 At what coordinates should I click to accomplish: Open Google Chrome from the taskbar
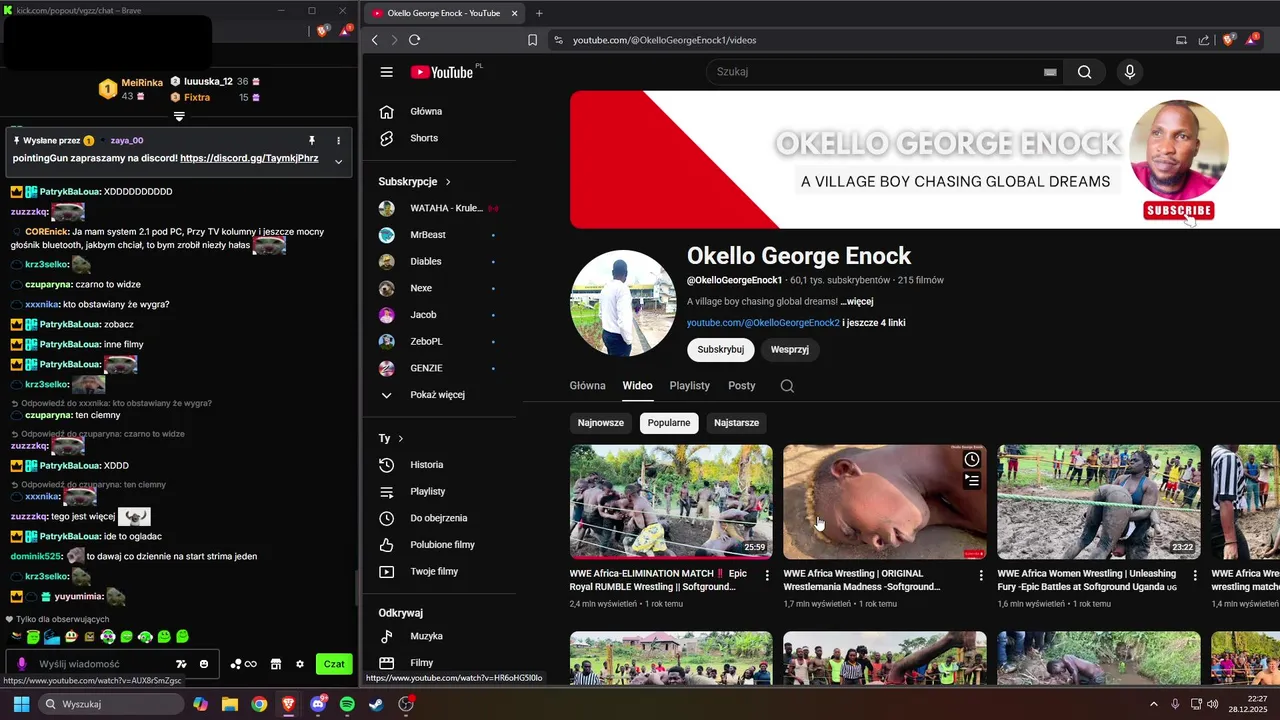coord(259,704)
